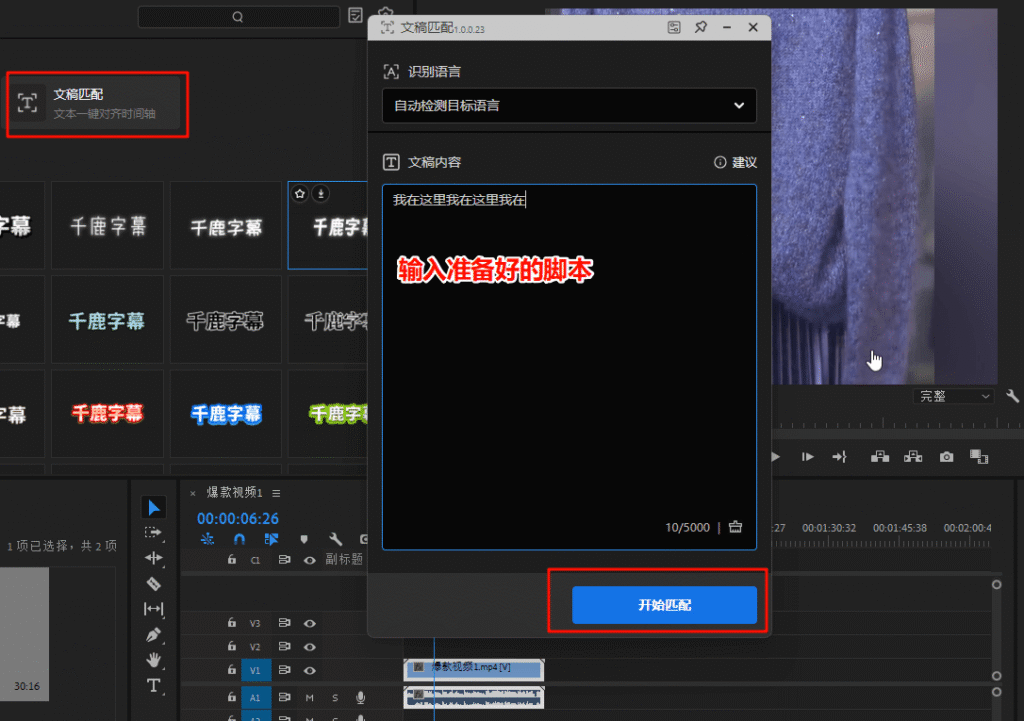Click the Export Frame camera icon
This screenshot has width=1024, height=721.
[946, 457]
